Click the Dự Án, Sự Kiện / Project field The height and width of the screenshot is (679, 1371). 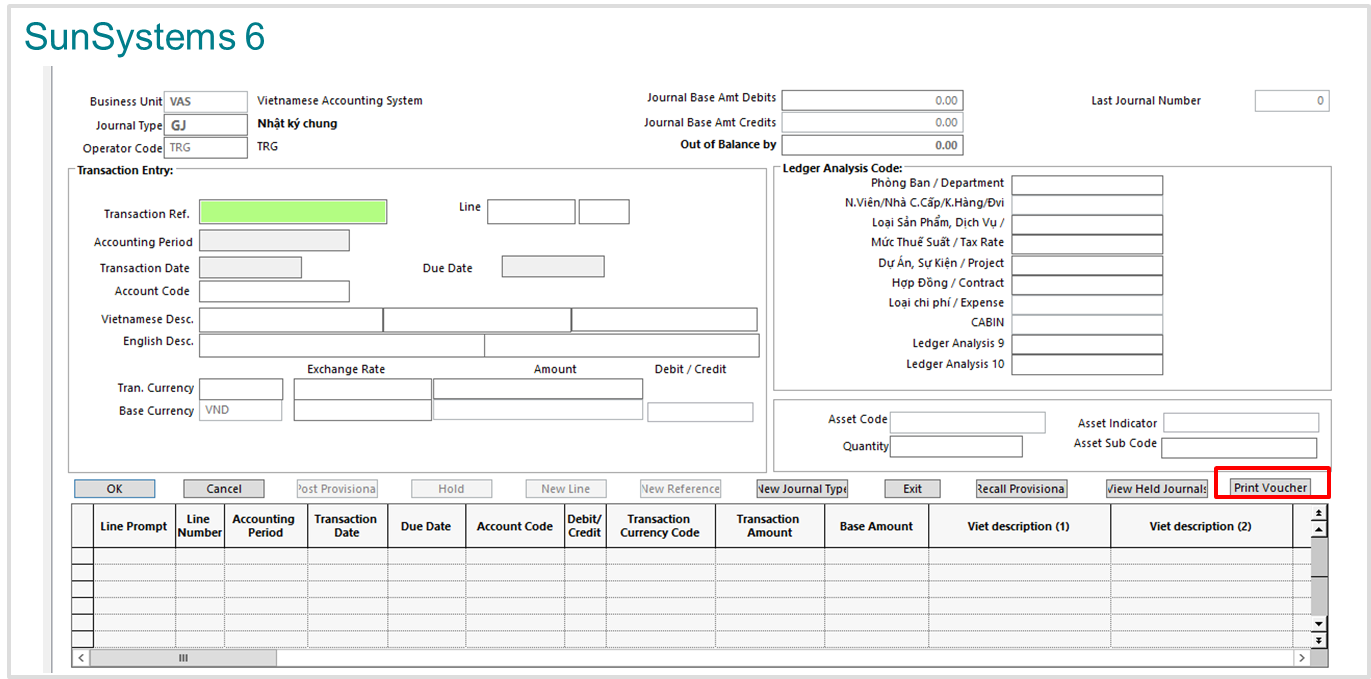coord(1087,265)
